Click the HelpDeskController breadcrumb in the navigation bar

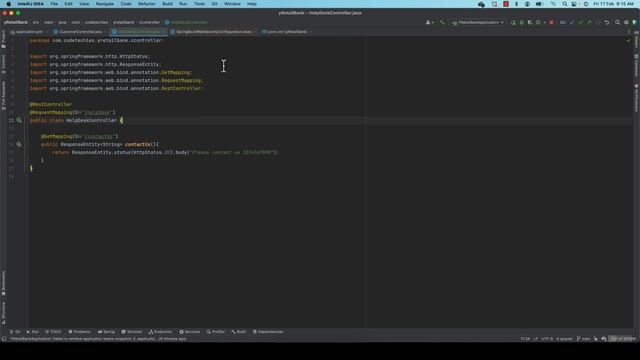tap(186, 22)
